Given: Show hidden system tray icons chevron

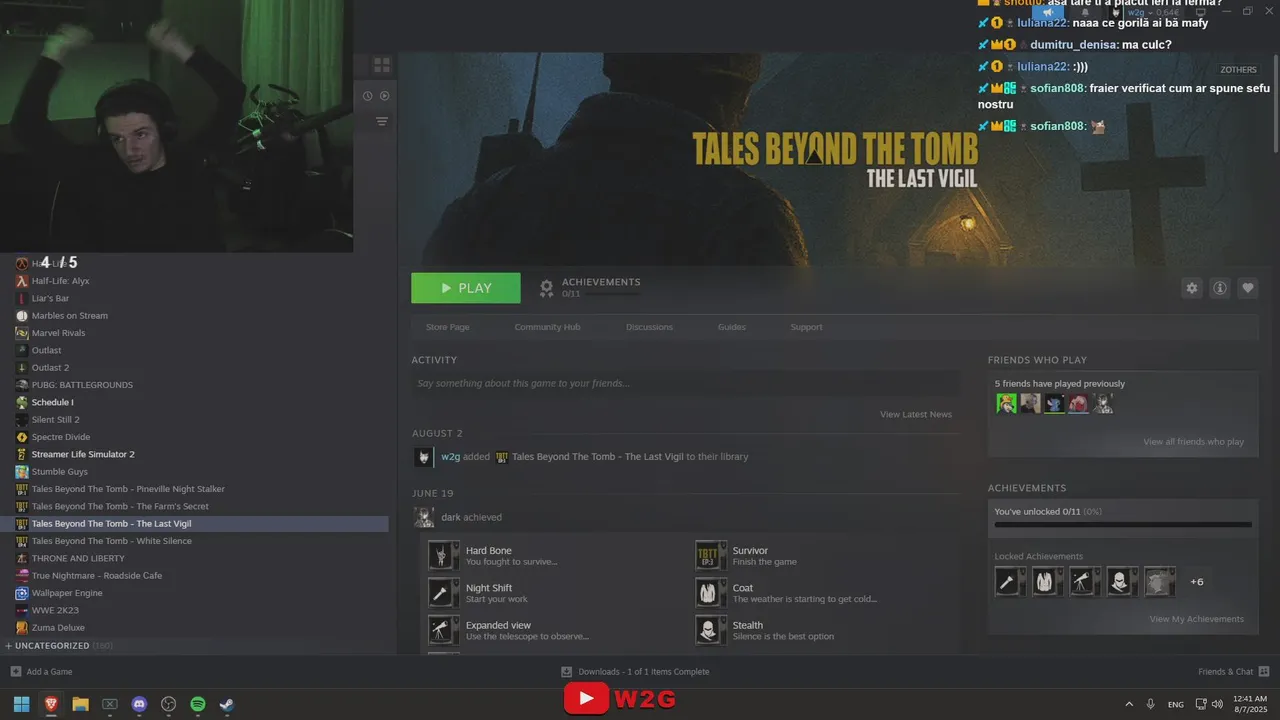Looking at the screenshot, I should (x=1129, y=704).
